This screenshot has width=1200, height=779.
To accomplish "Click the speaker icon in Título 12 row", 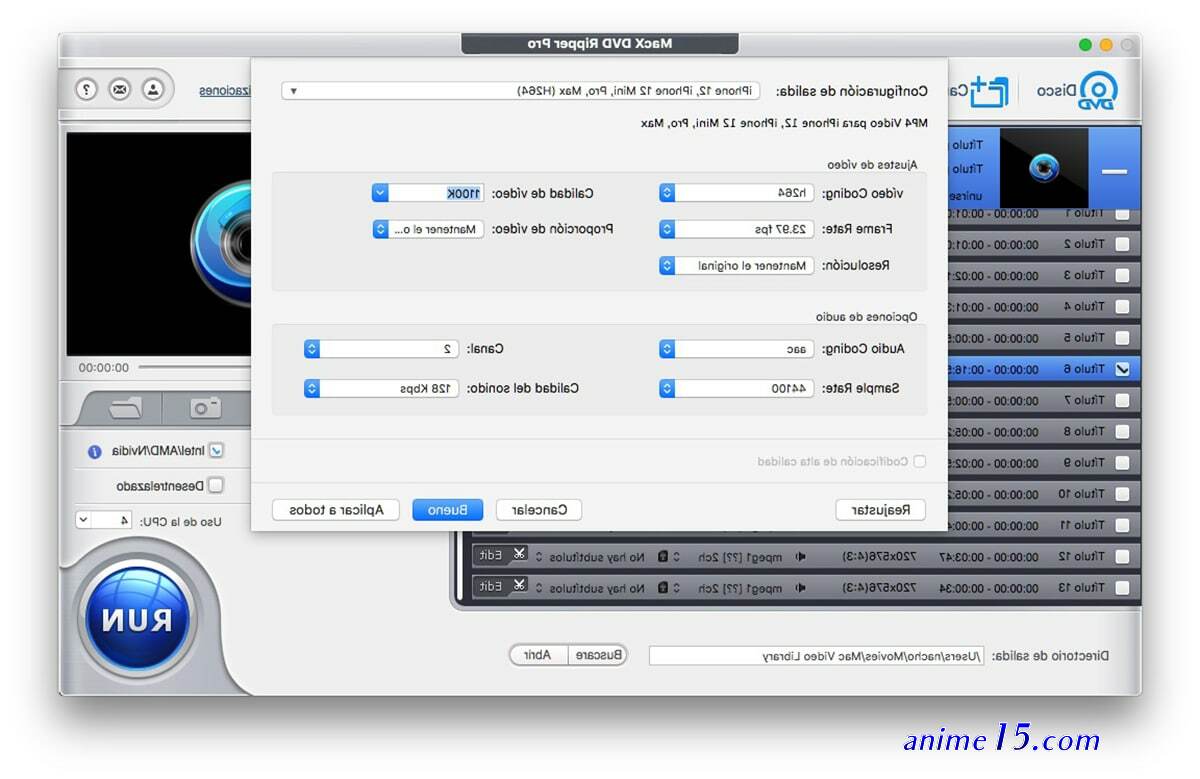I will coord(800,556).
